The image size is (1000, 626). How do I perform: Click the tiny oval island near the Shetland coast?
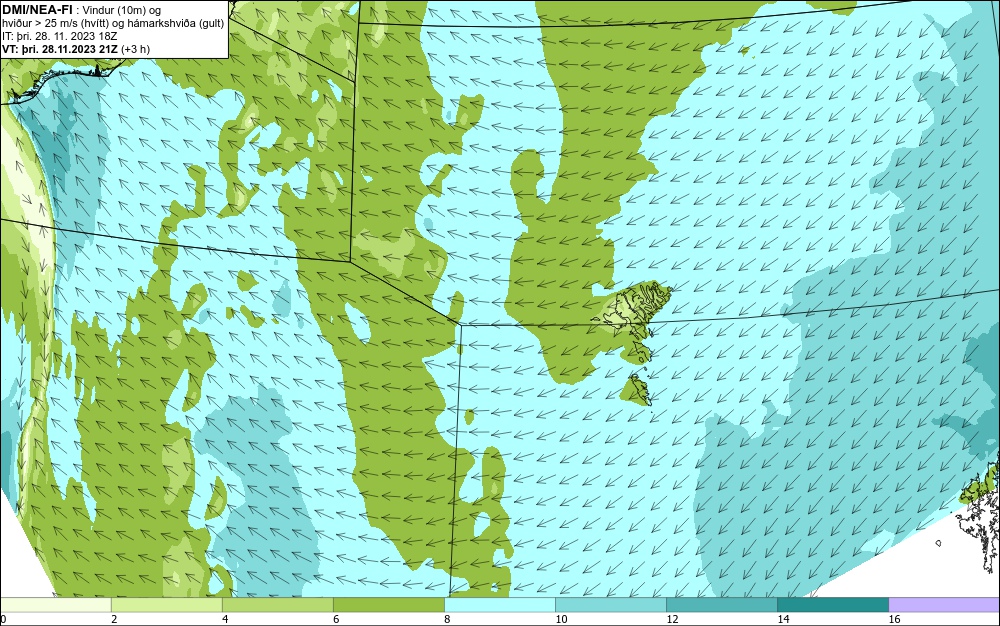point(938,543)
